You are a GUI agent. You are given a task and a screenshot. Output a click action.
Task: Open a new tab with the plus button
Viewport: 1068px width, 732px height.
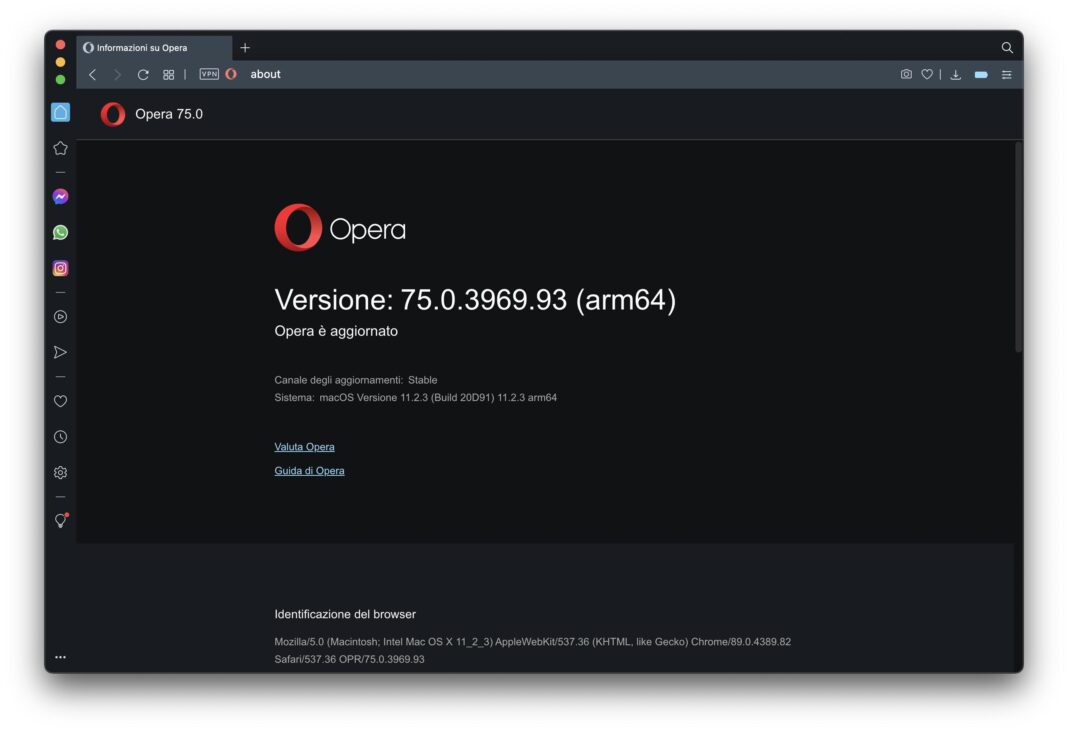(245, 47)
